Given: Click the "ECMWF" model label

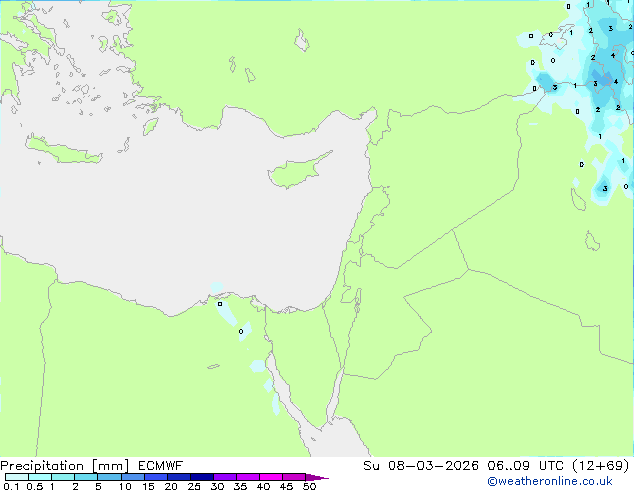Looking at the screenshot, I should pos(160,466).
